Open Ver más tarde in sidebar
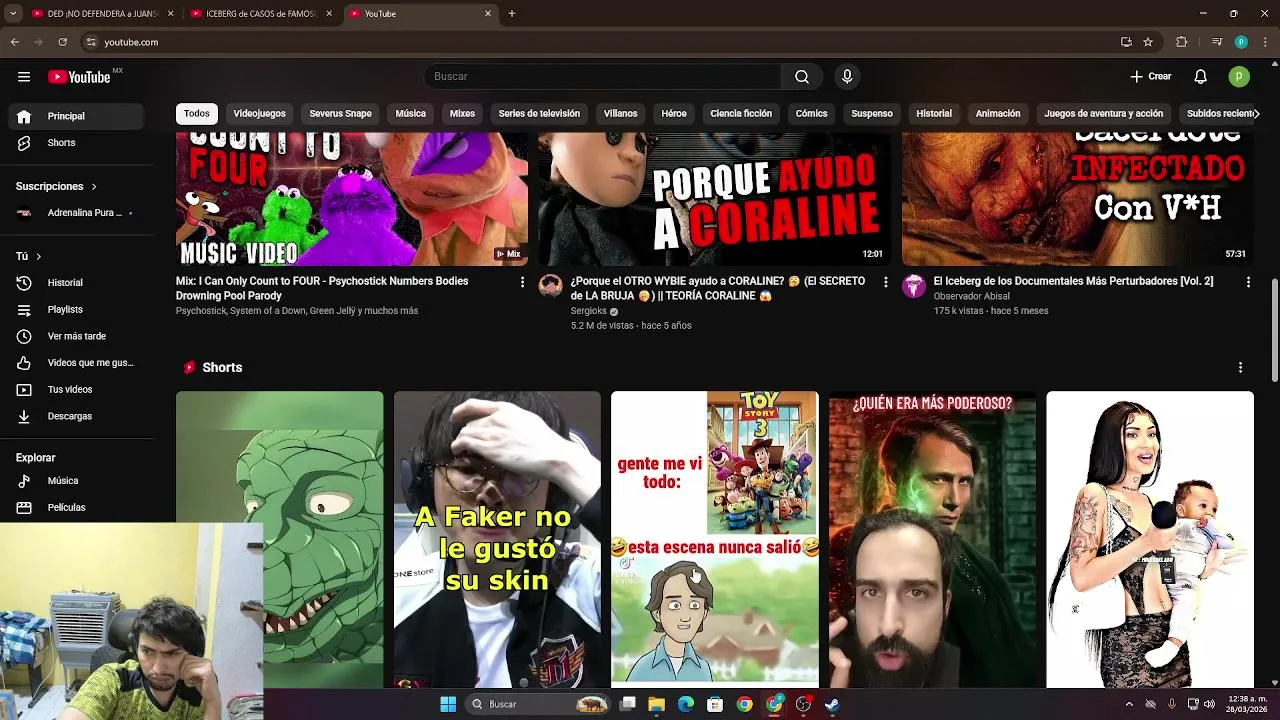The width and height of the screenshot is (1280, 720). tap(77, 337)
